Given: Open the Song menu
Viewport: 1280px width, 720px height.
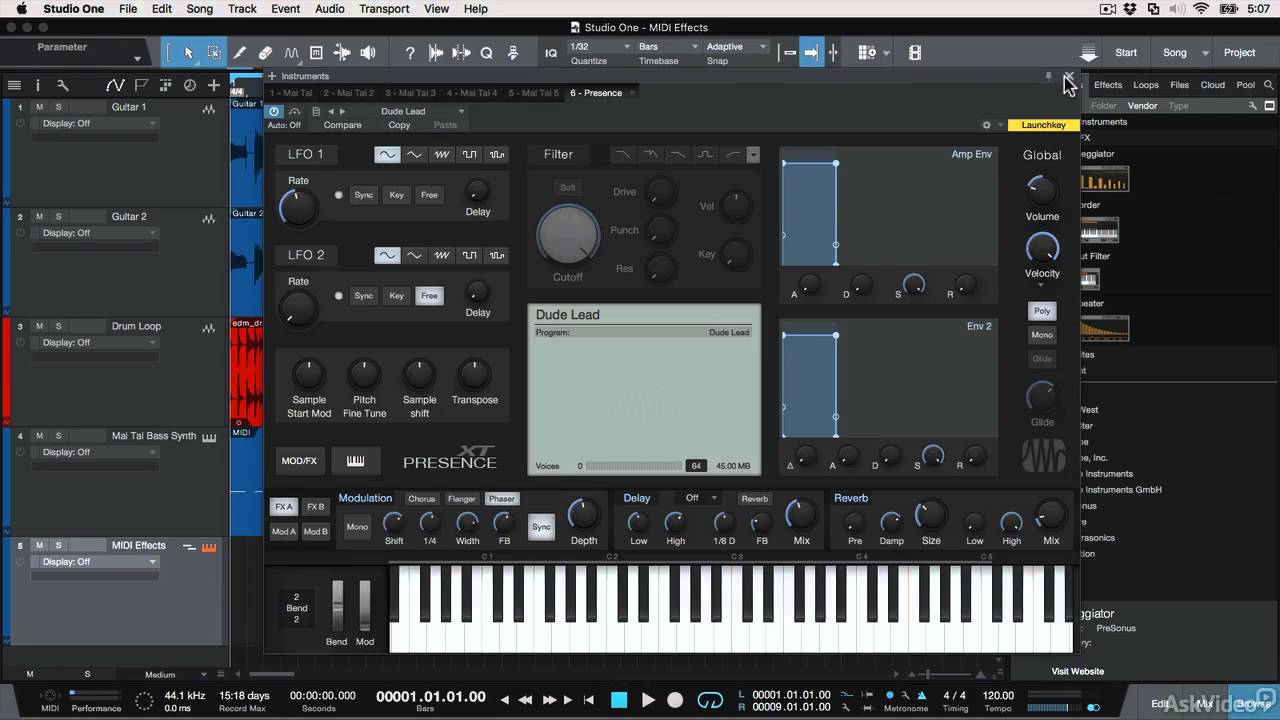Looking at the screenshot, I should click(x=199, y=9).
